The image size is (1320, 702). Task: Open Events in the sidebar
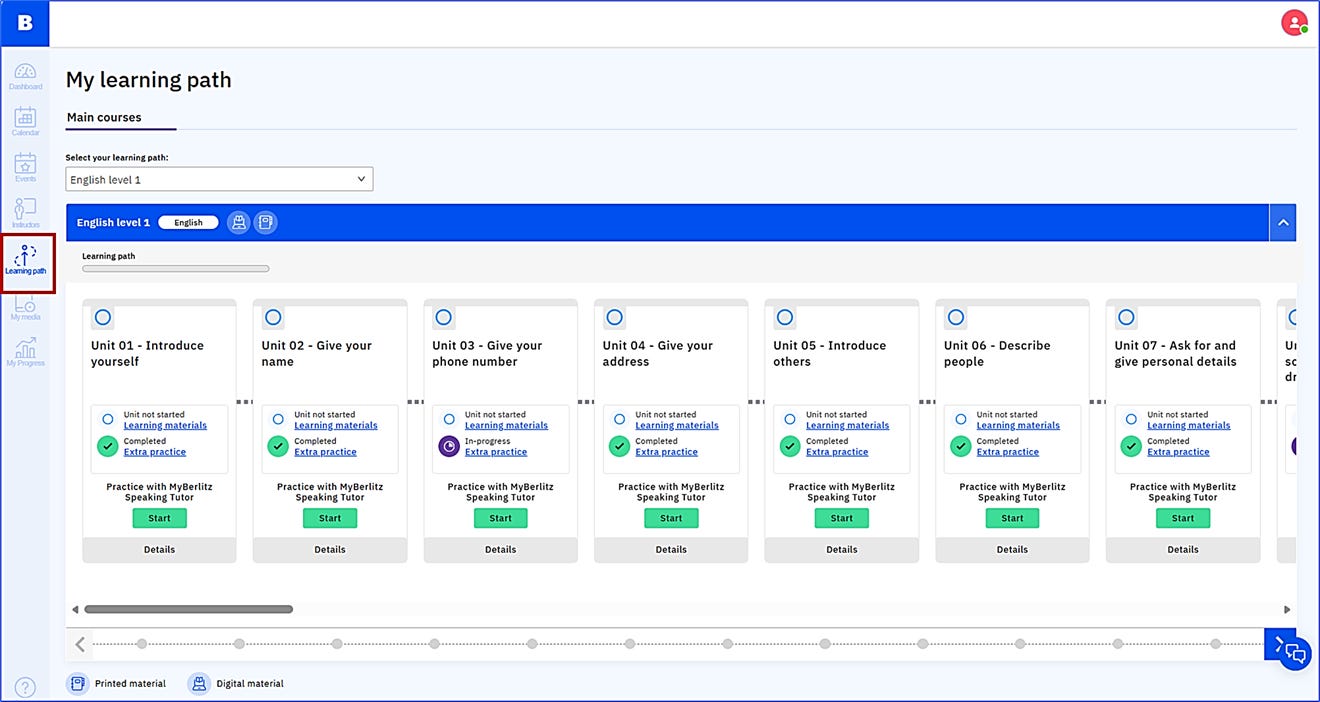point(26,168)
